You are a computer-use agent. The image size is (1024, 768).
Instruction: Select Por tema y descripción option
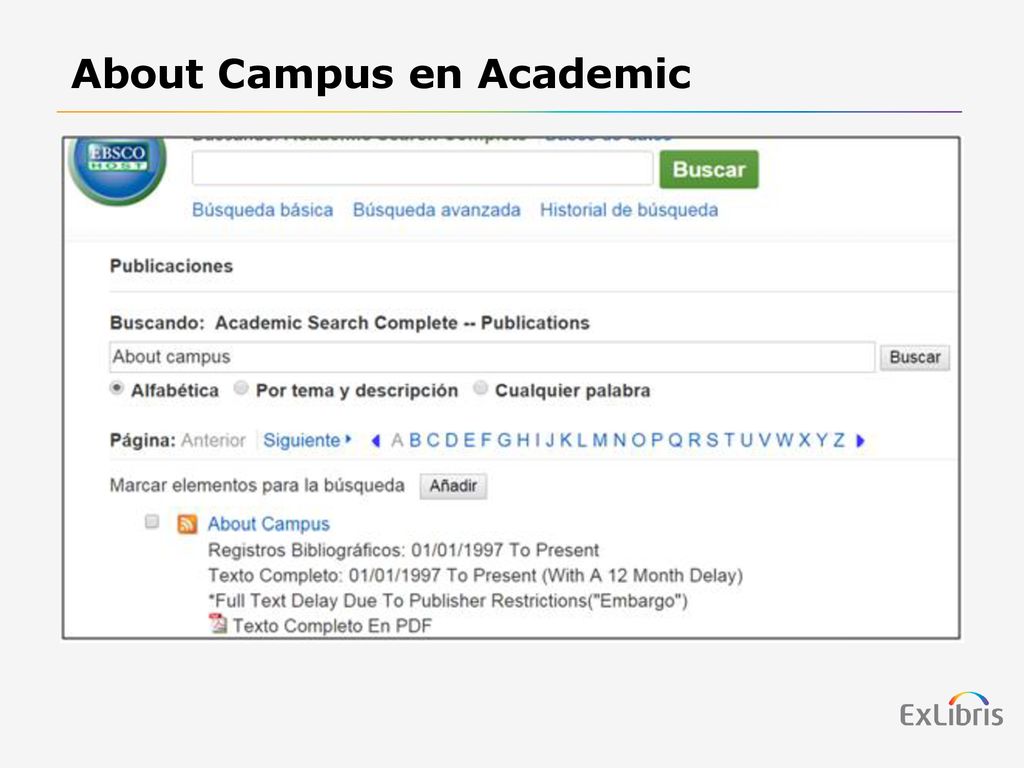tap(241, 388)
